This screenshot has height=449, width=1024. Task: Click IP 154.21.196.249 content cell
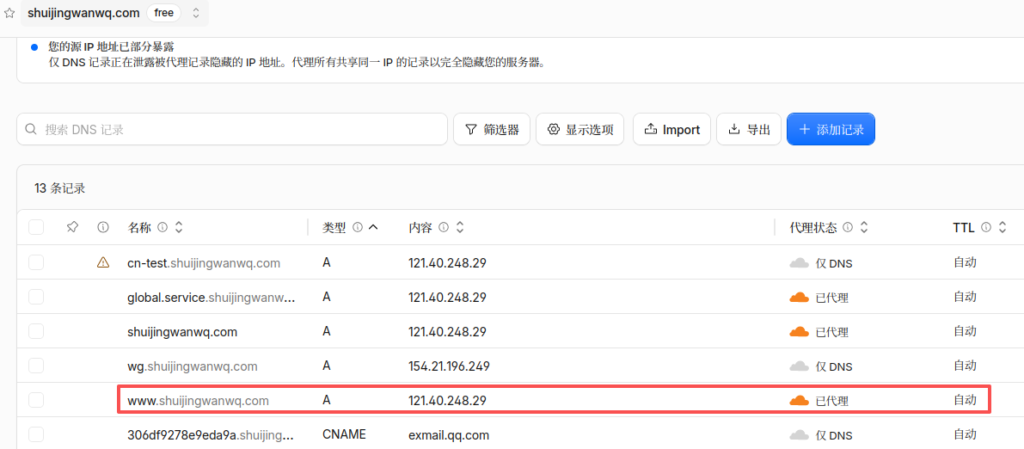(x=449, y=366)
